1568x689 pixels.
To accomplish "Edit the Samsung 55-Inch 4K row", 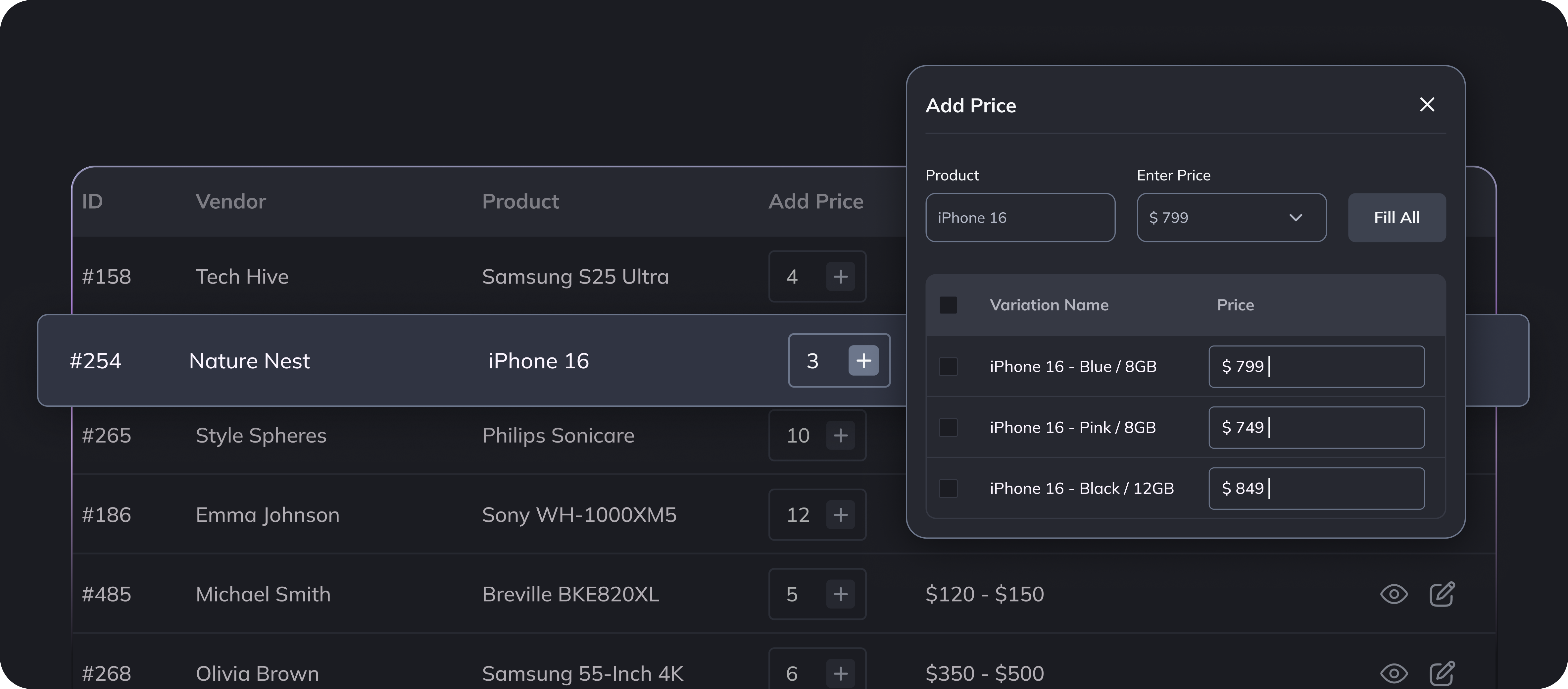I will (x=1442, y=673).
